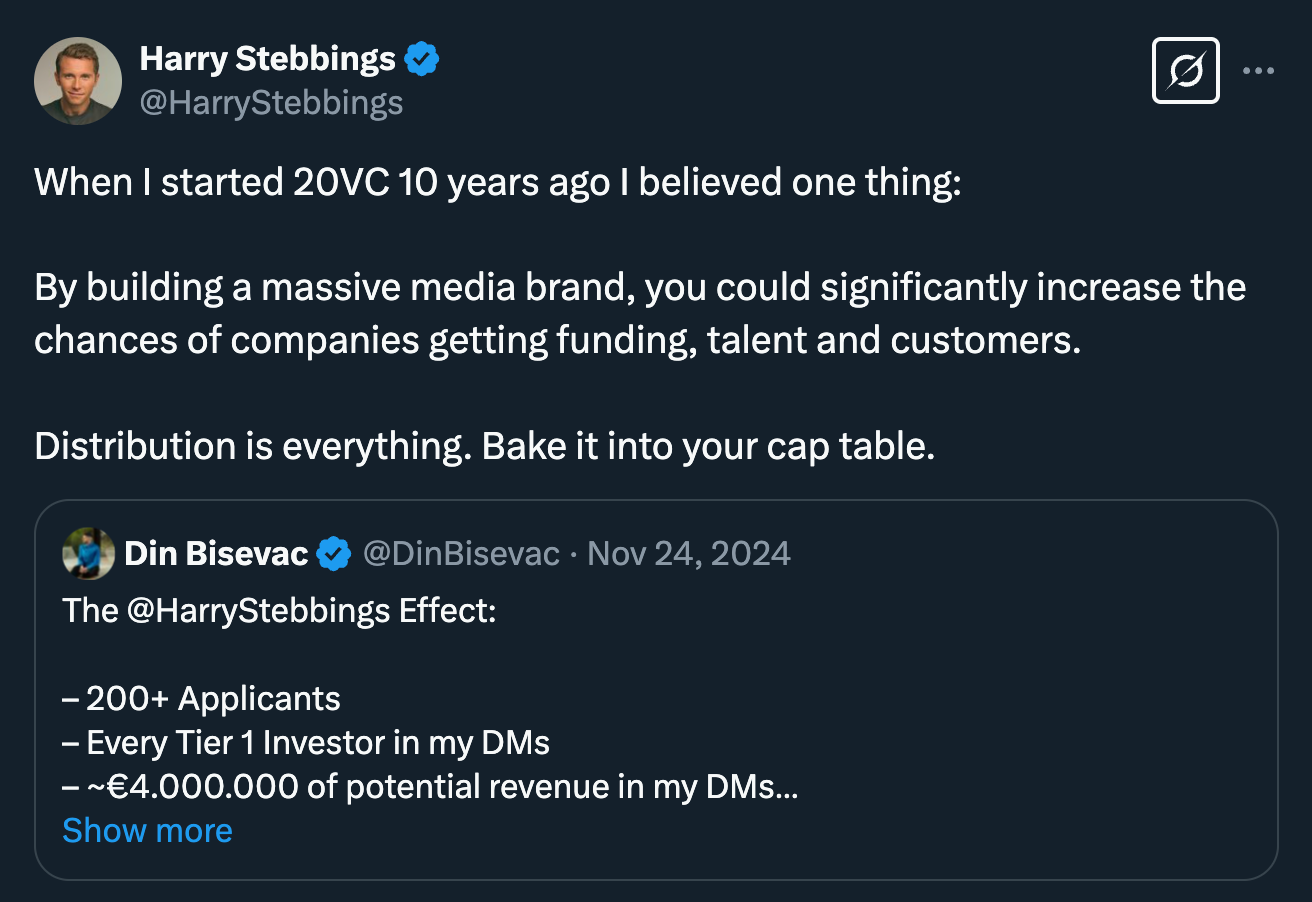Click the Nov 24, 2024 timestamp
The width and height of the screenshot is (1312, 902).
(689, 553)
